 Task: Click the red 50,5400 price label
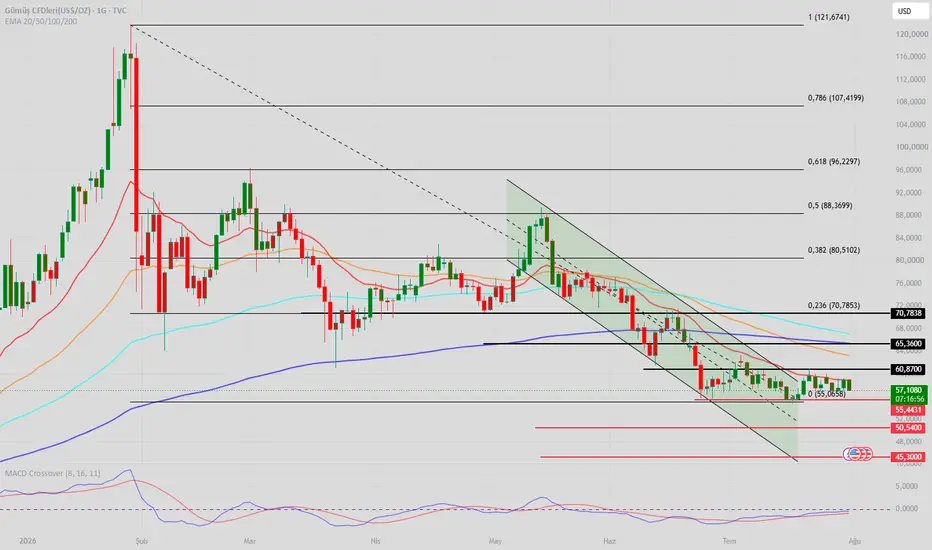908,428
